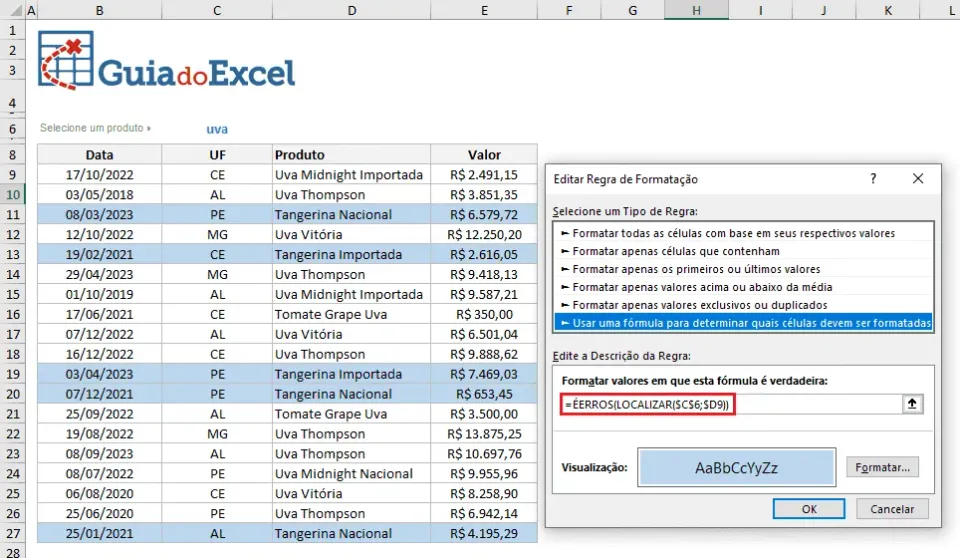Click value cell R$ 13.875,25

(x=484, y=434)
